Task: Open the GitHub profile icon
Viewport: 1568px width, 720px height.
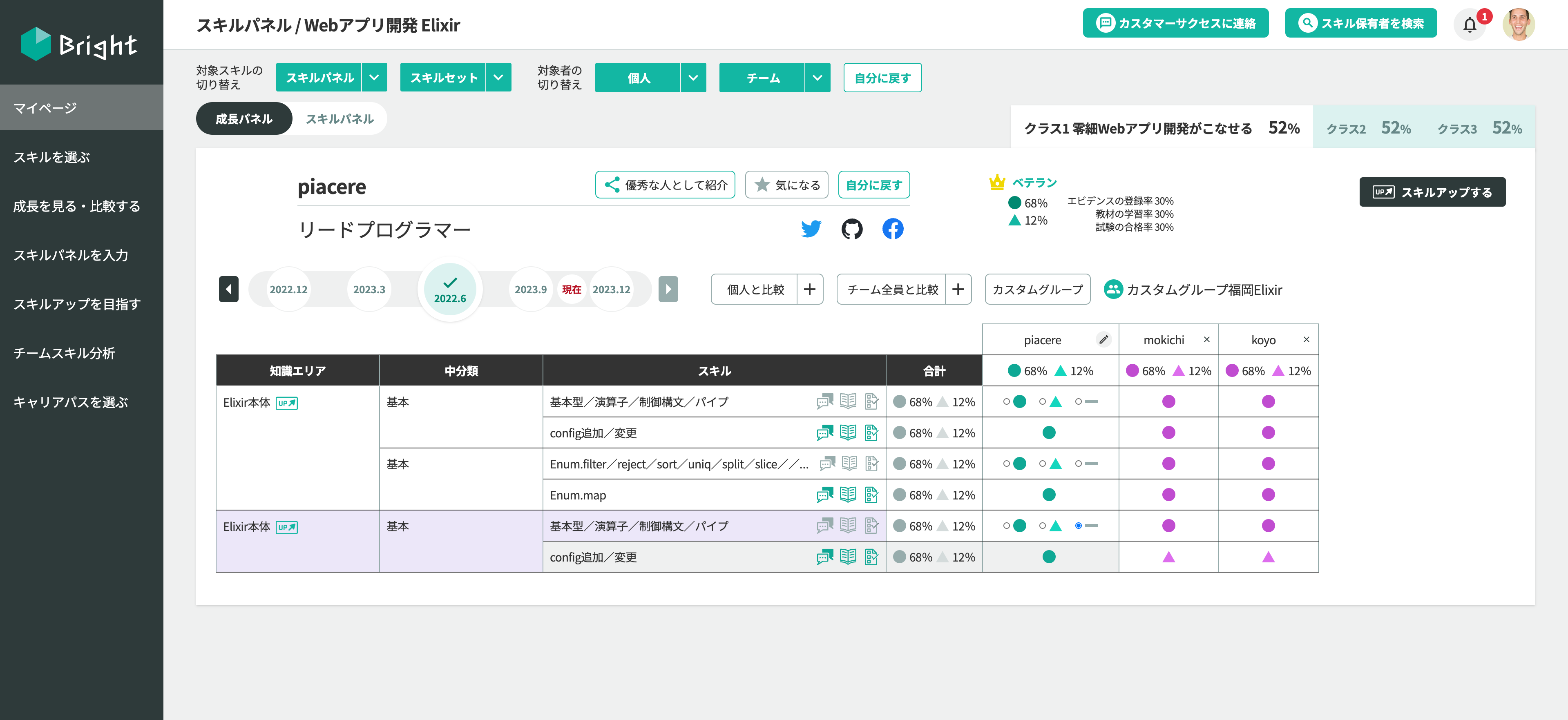Action: coord(851,229)
